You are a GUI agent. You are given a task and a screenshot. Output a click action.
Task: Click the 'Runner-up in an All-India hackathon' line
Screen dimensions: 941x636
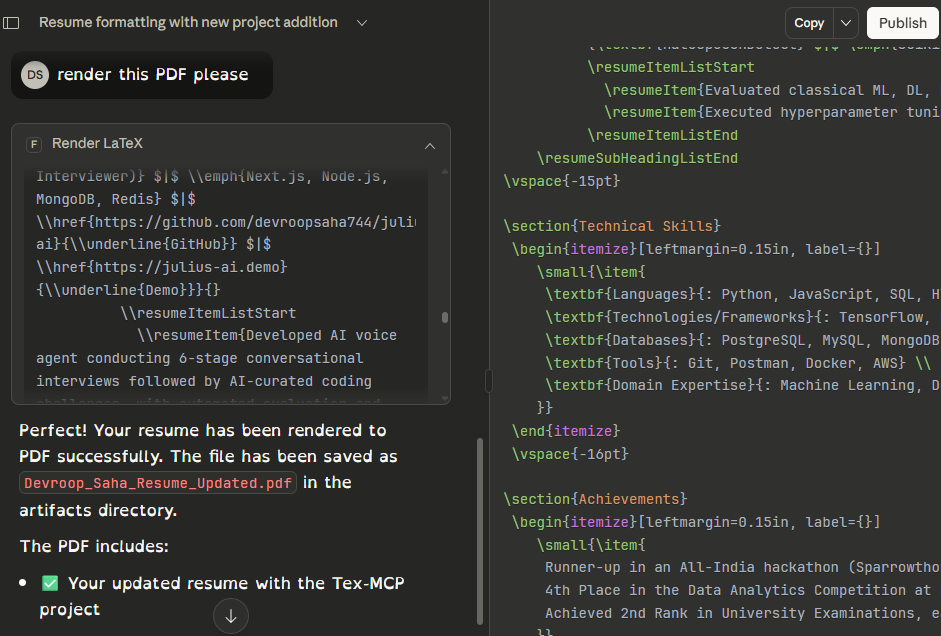742,568
